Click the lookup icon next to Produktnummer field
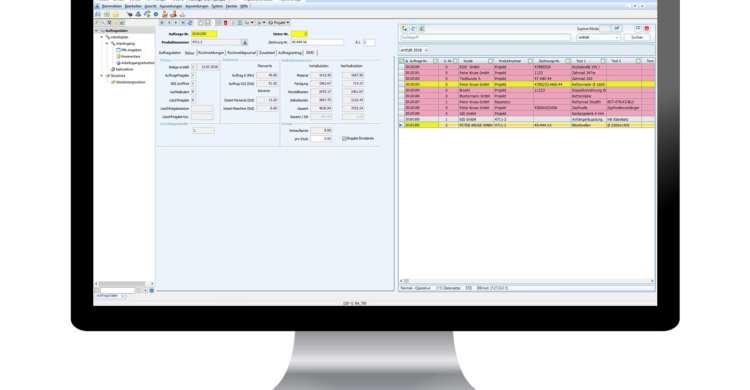 244,43
